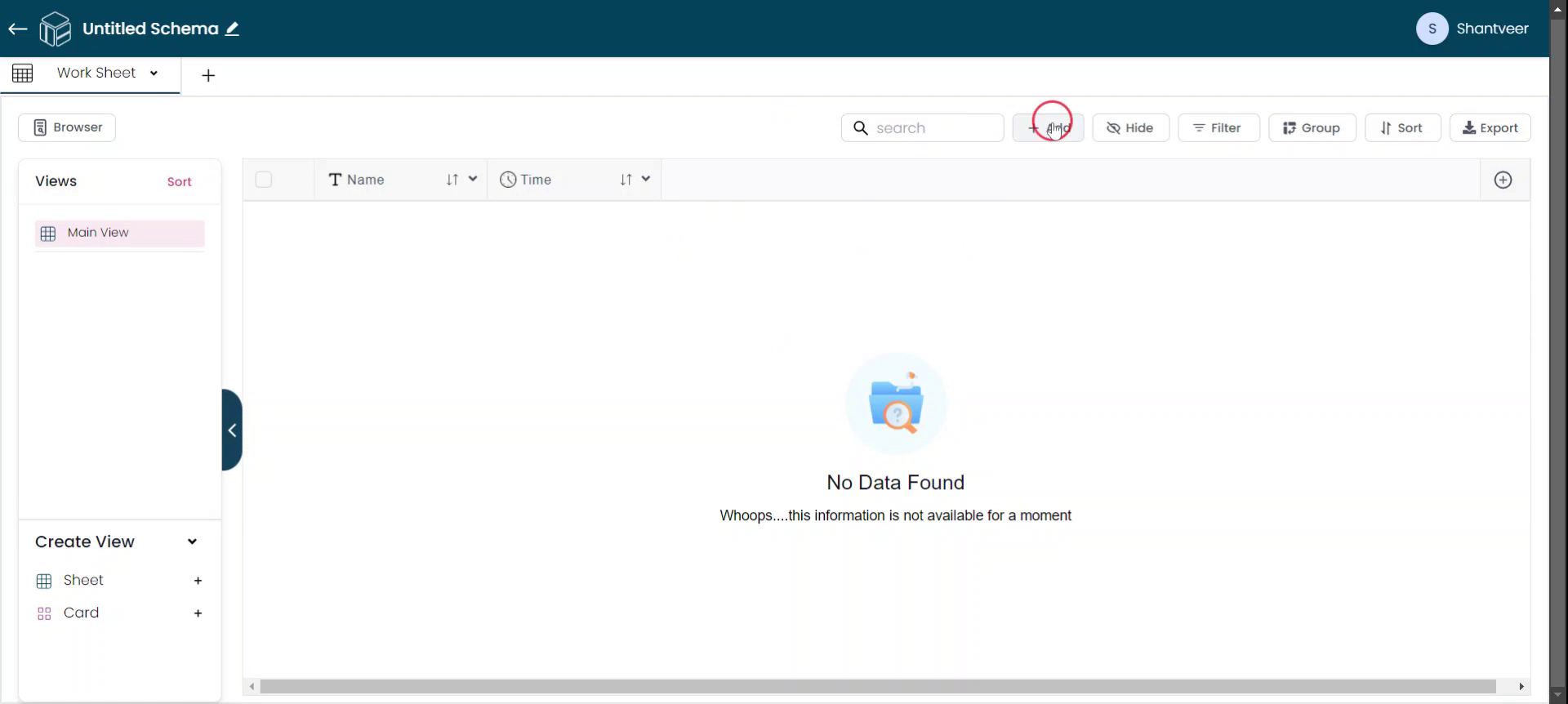The width and height of the screenshot is (1568, 704).
Task: Collapse the sidebar with the chevron handle
Action: tap(232, 430)
